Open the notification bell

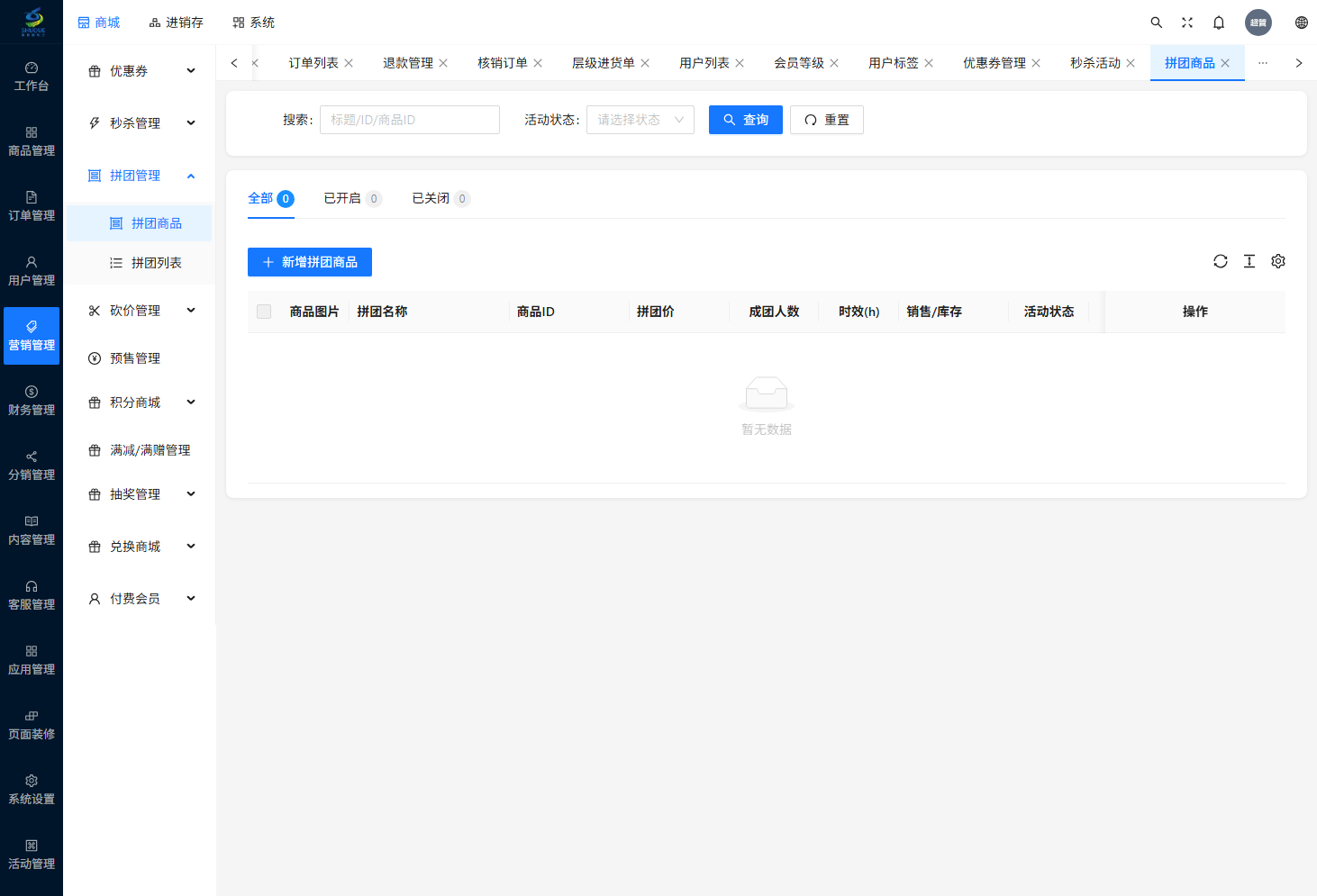click(1219, 23)
